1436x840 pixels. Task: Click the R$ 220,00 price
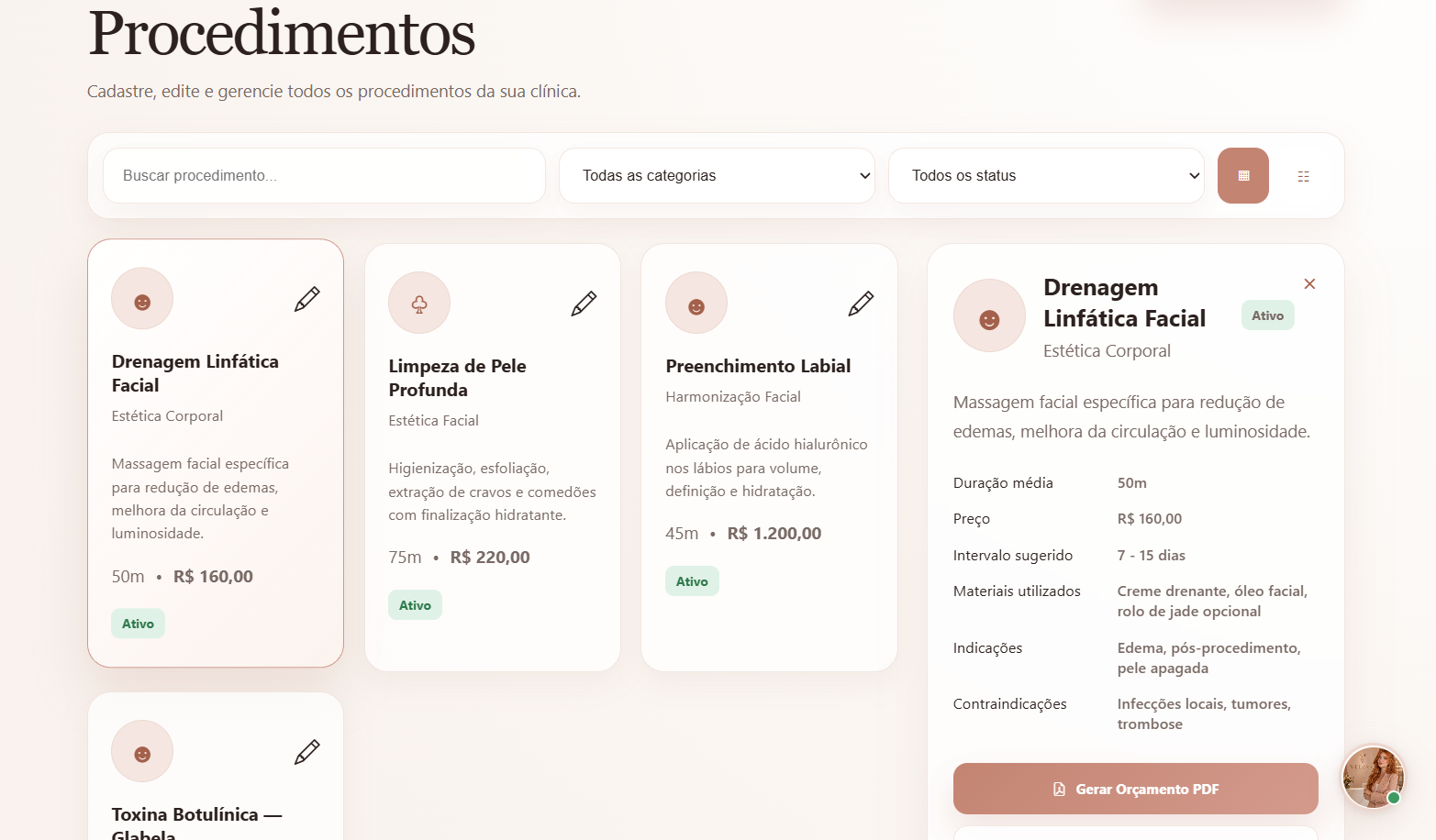490,558
